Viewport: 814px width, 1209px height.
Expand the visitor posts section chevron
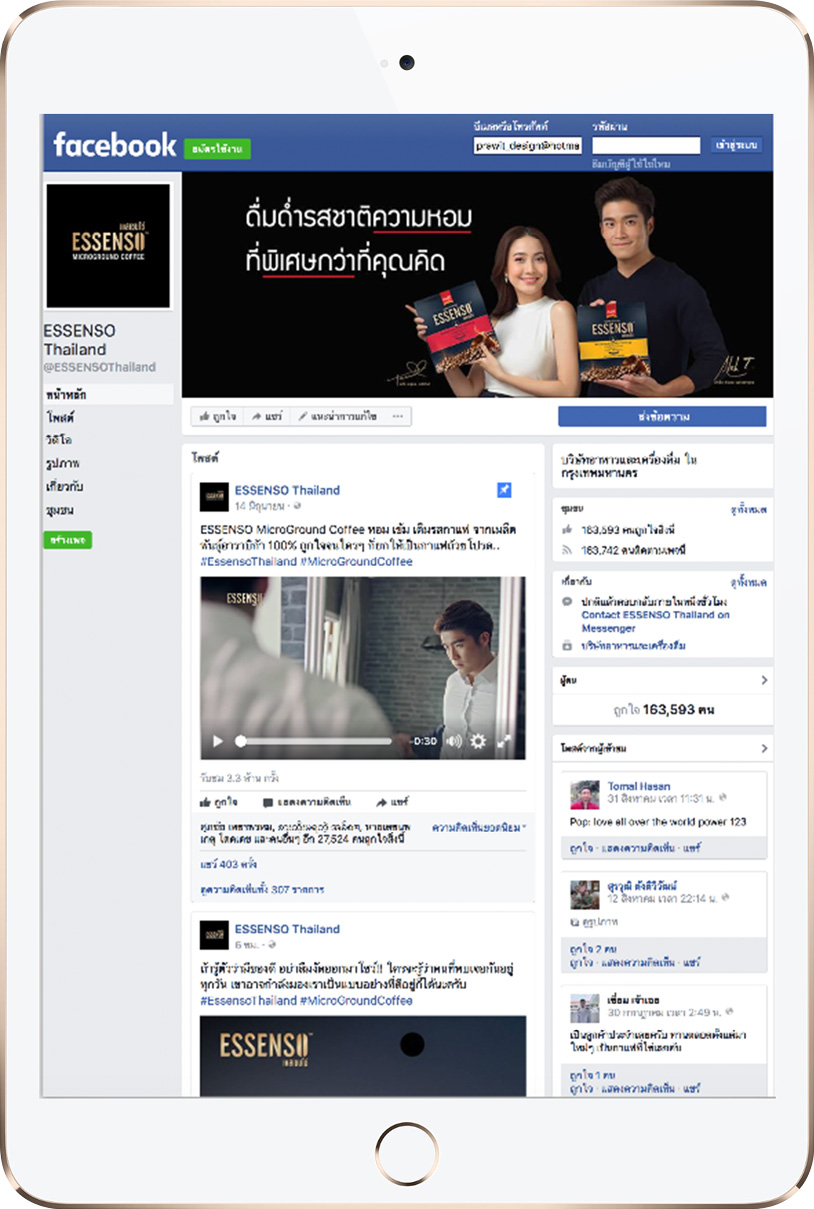[x=764, y=748]
